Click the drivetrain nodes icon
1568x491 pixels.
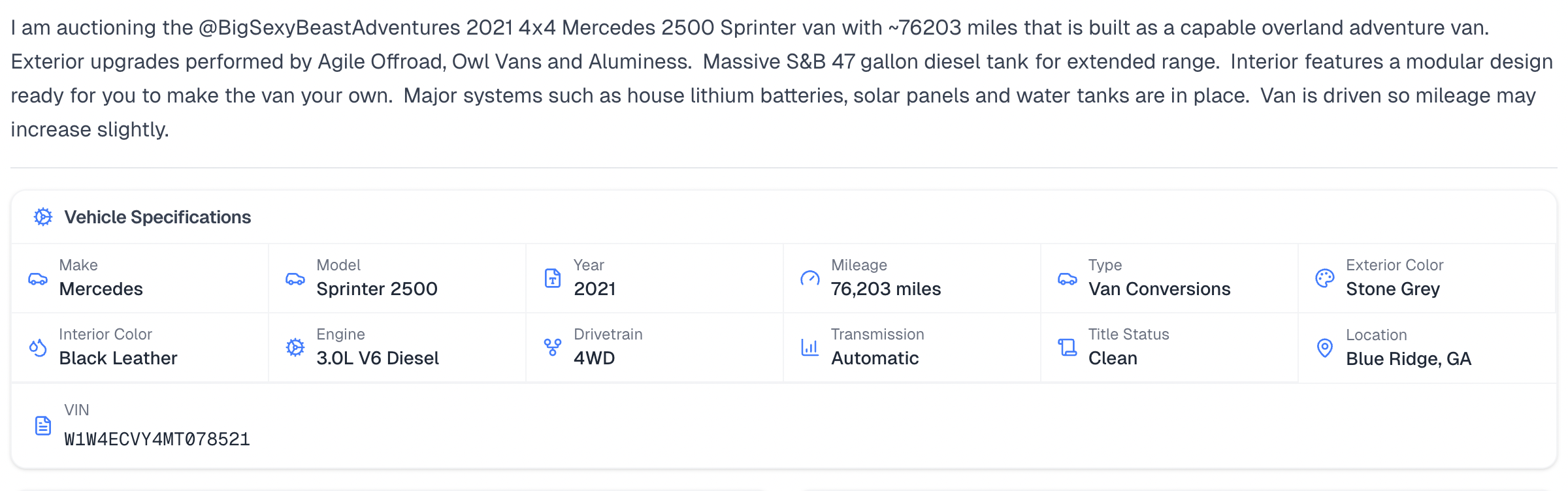(x=553, y=347)
